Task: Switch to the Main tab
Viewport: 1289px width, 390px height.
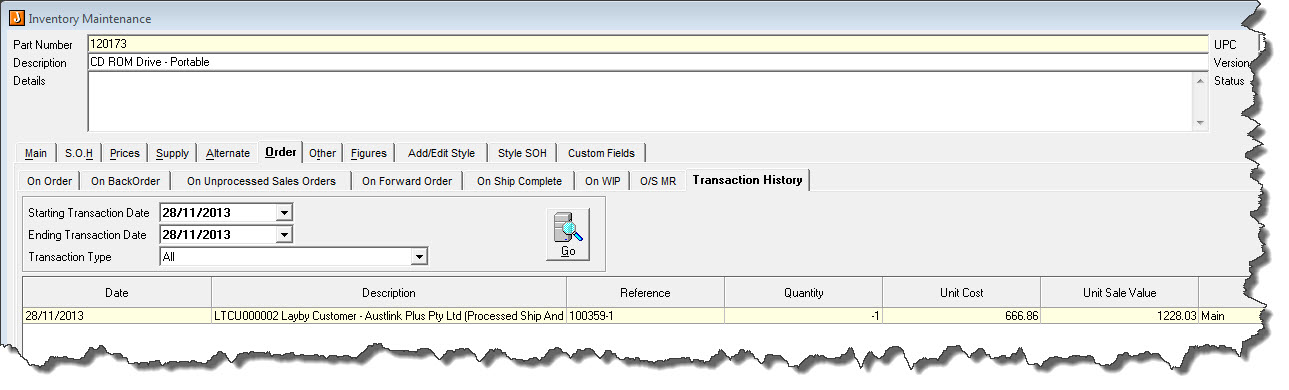Action: click(x=36, y=153)
